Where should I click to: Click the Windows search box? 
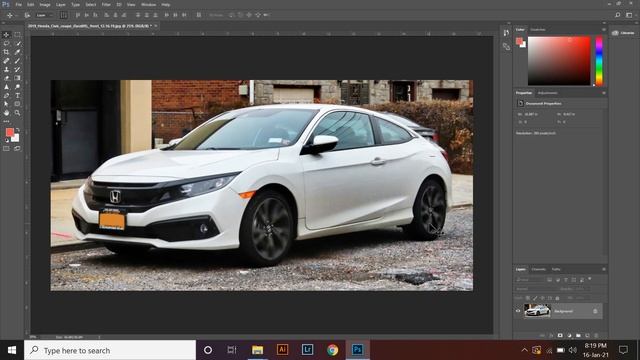click(110, 350)
